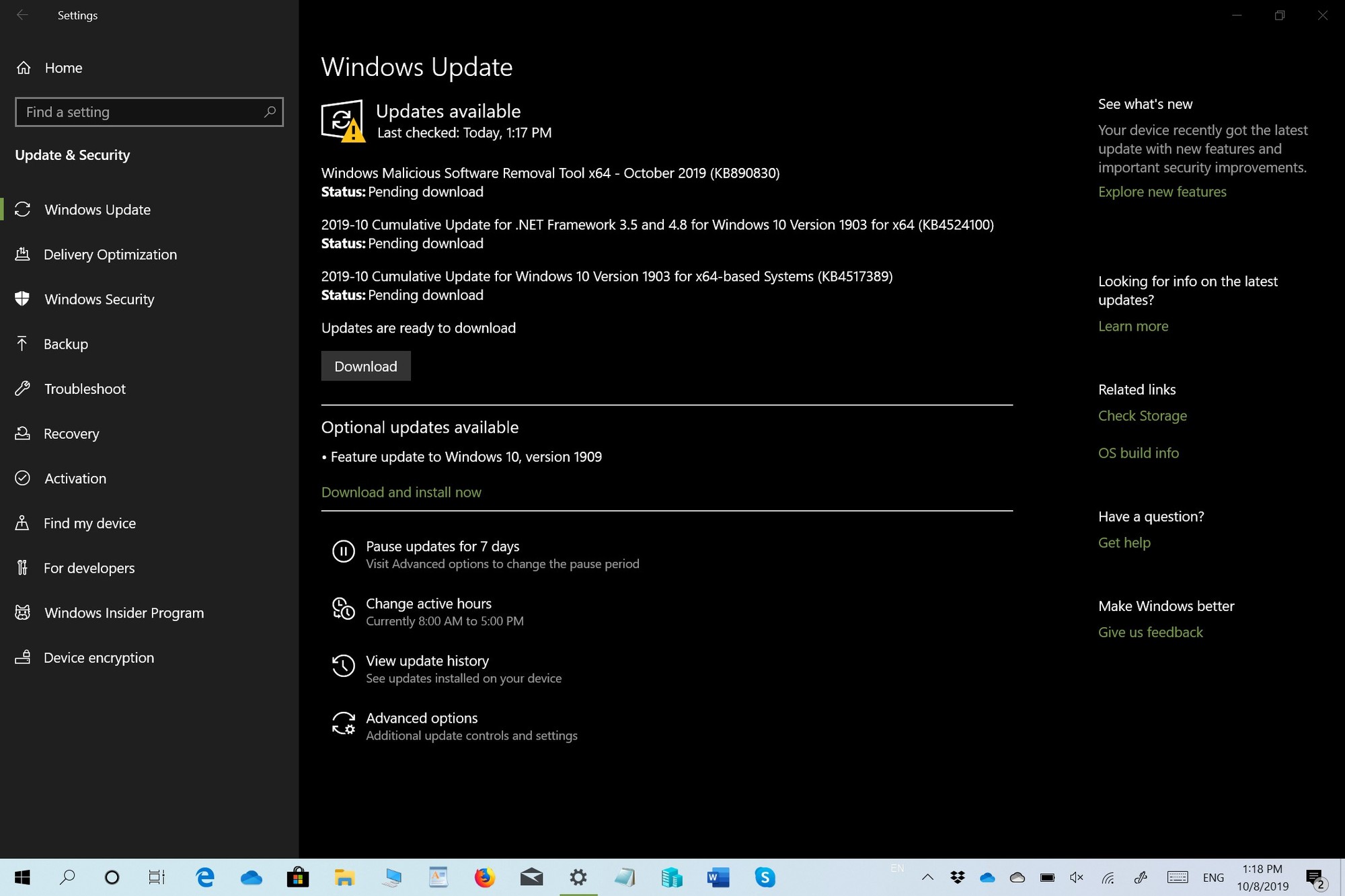The height and width of the screenshot is (896, 1345).
Task: Click the blue OneDrive tray icon
Action: coord(987,877)
